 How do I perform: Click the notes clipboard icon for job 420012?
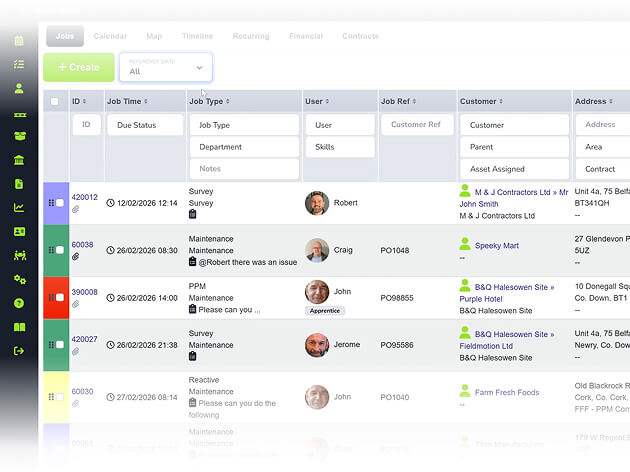192,214
